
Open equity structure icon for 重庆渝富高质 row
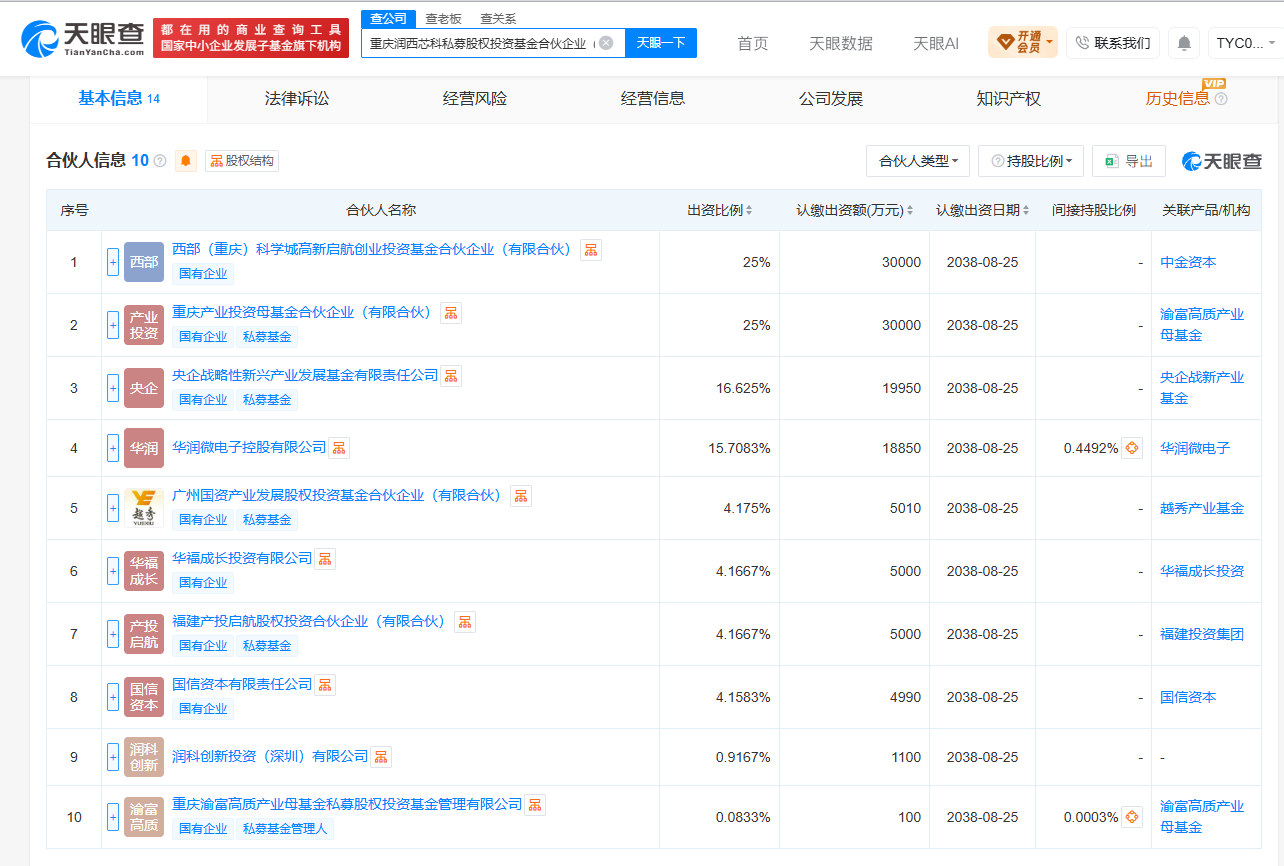(535, 805)
